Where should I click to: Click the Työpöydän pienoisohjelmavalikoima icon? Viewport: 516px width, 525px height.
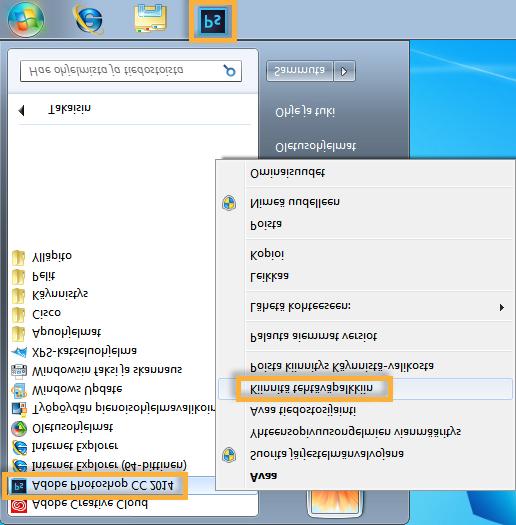(19, 409)
